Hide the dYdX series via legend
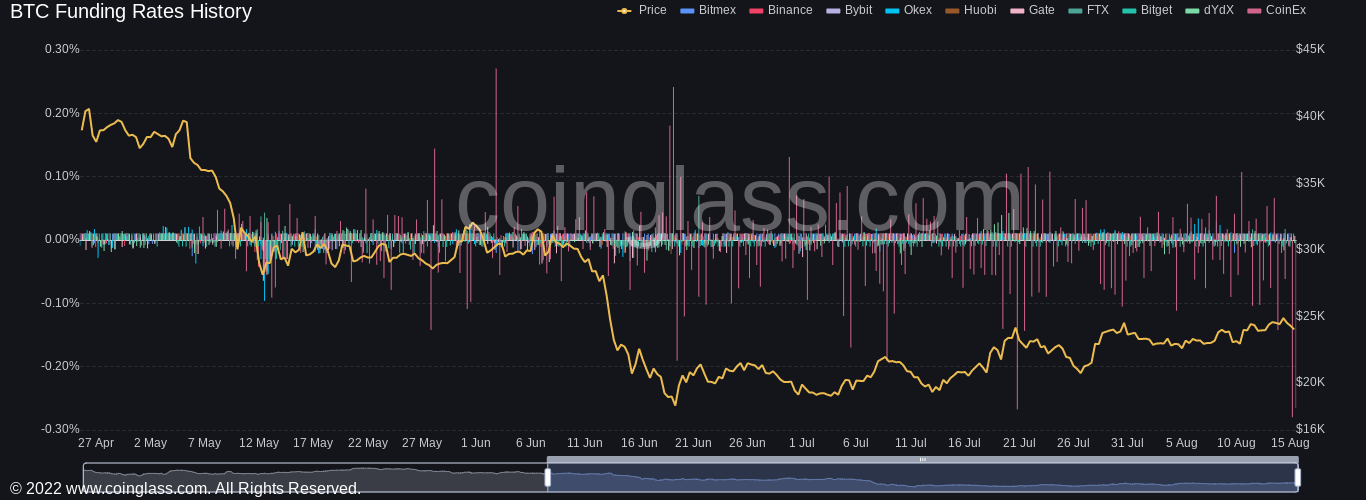This screenshot has height=500, width=1366. 1209,10
